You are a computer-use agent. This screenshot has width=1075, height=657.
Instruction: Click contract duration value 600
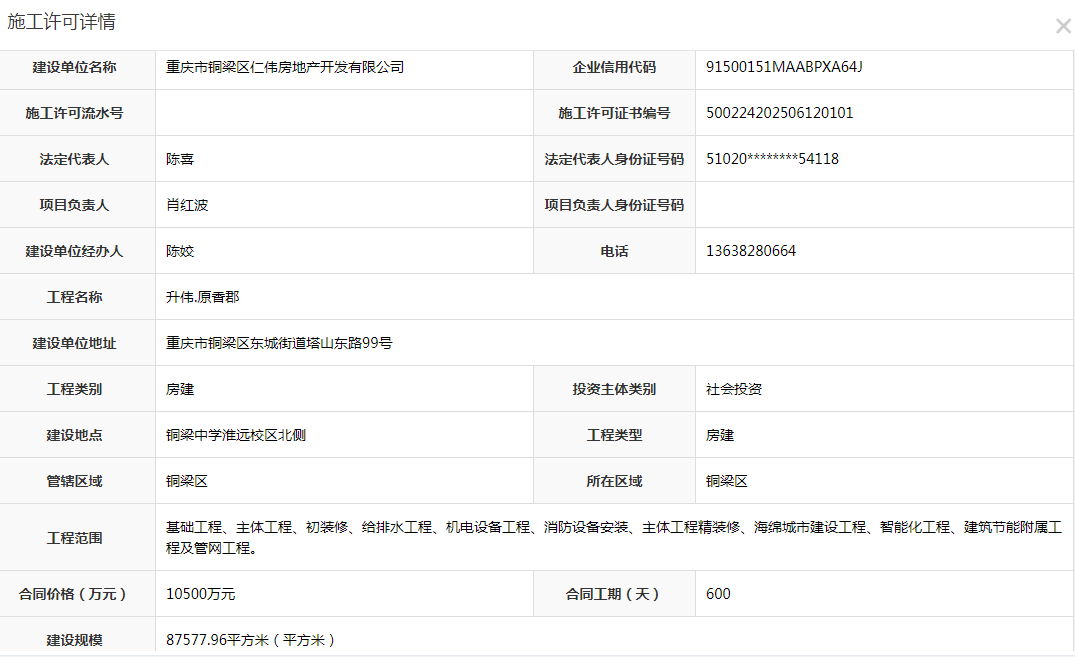pos(718,594)
